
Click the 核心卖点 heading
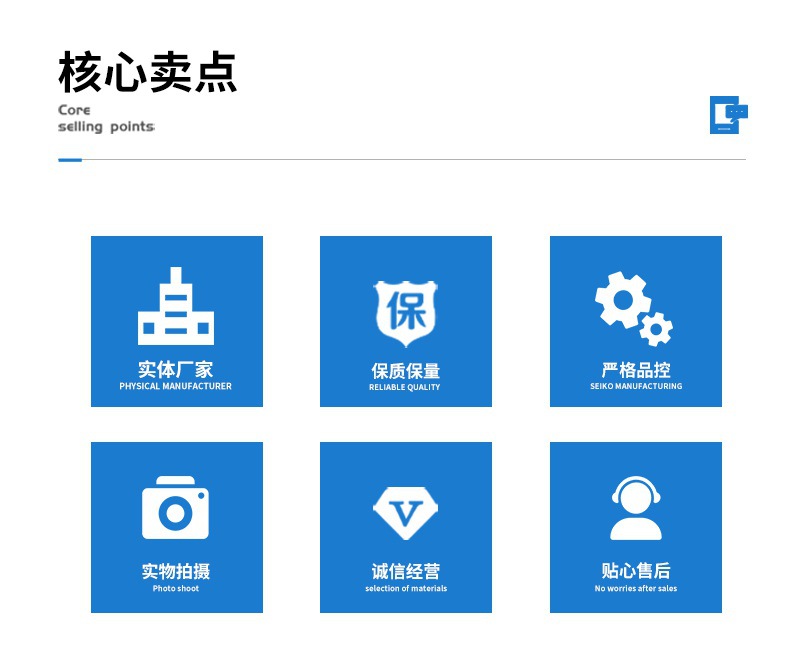[x=148, y=72]
